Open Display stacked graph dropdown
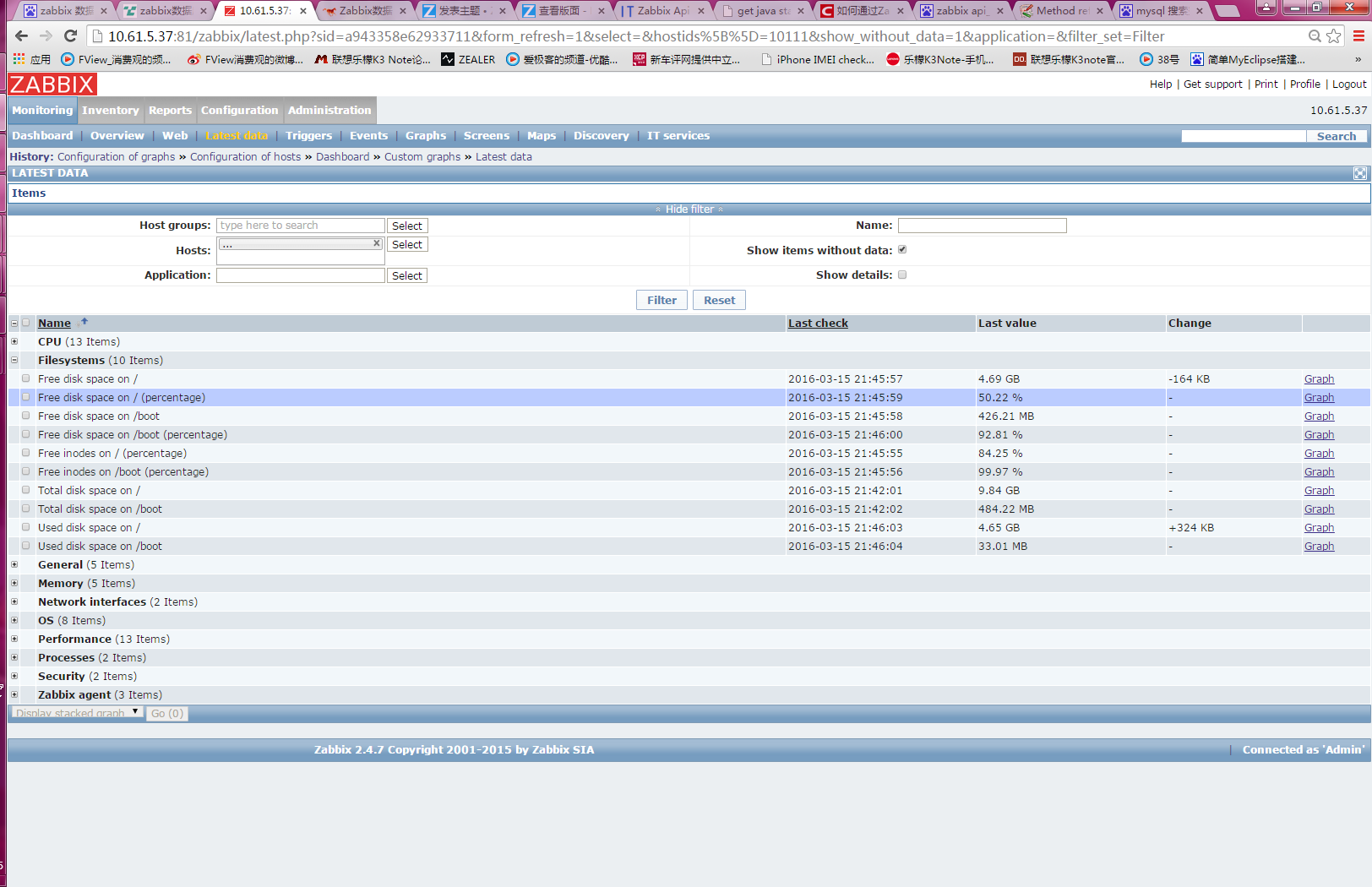The height and width of the screenshot is (887, 1372). [76, 713]
